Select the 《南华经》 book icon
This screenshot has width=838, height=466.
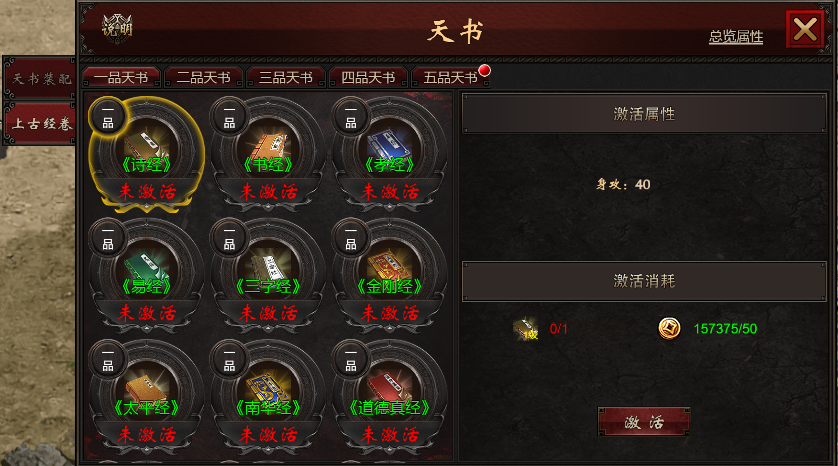pos(268,388)
